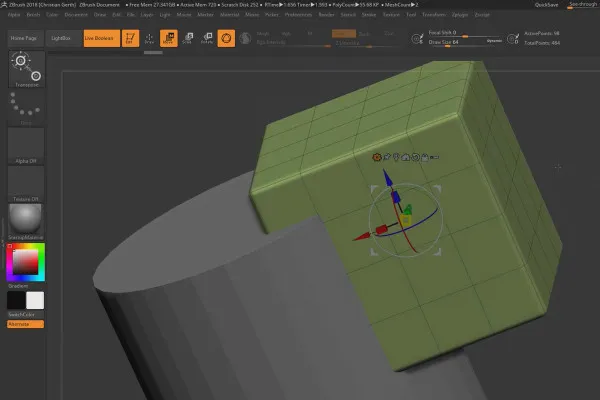600x400 pixels.
Task: Select the Draw mode icon
Action: [x=149, y=38]
